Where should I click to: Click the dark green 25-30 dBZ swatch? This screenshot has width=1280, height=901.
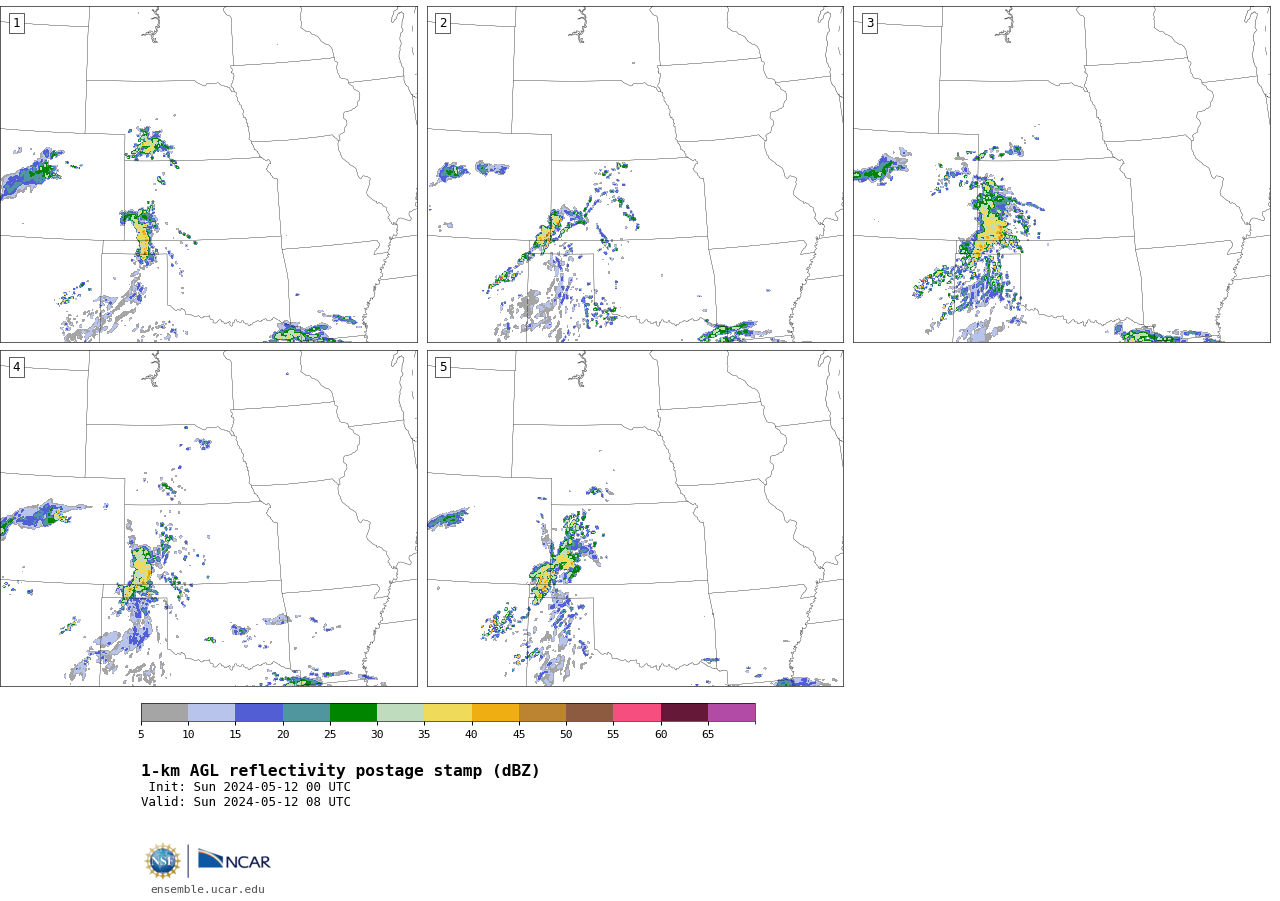point(353,712)
